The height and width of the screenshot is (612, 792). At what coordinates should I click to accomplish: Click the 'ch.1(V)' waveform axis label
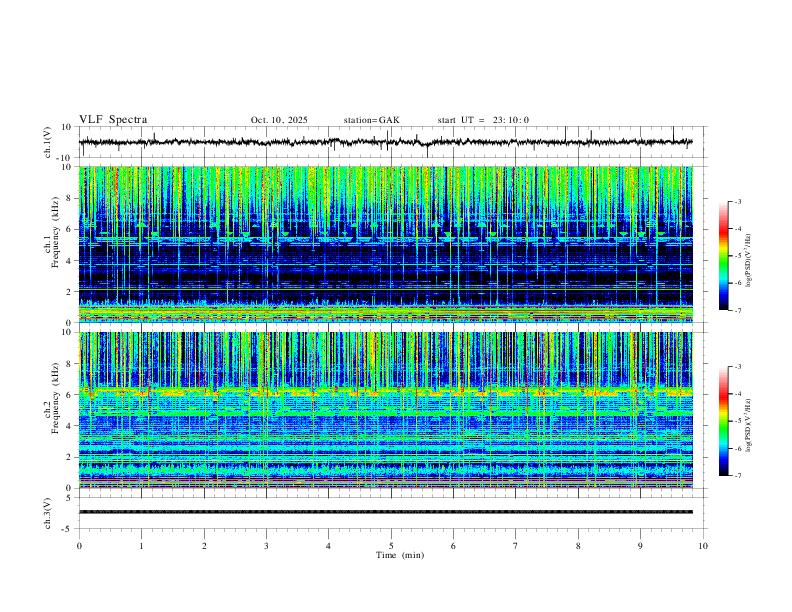point(48,142)
